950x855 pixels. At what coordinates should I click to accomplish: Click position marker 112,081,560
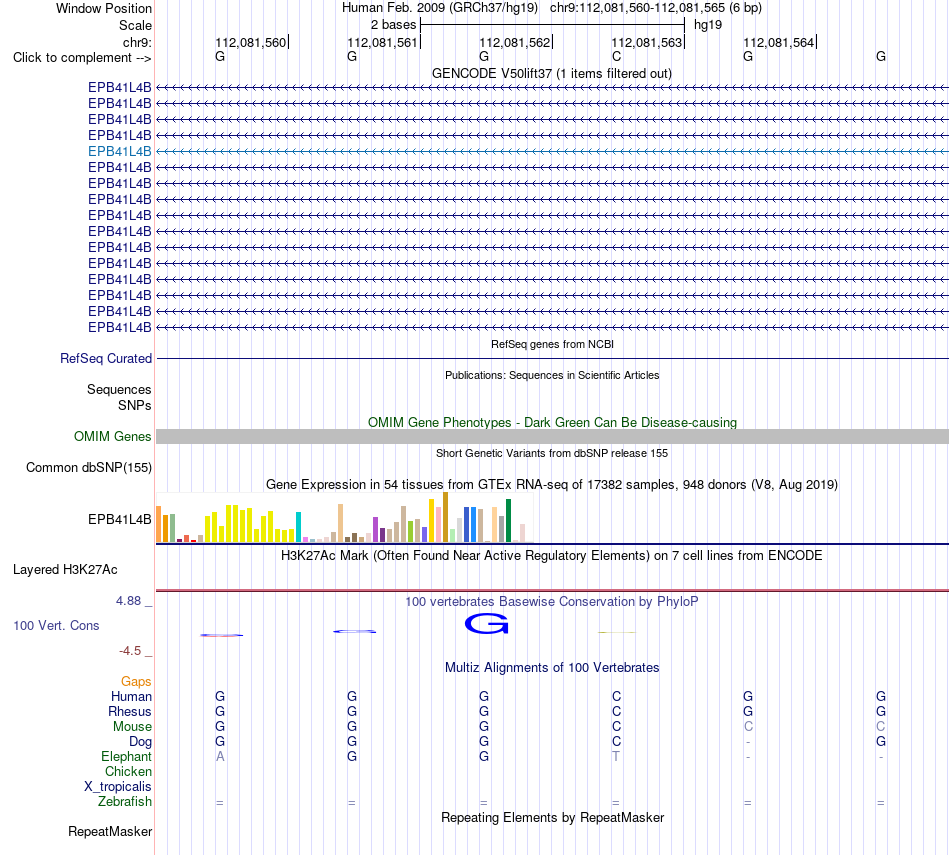250,42
